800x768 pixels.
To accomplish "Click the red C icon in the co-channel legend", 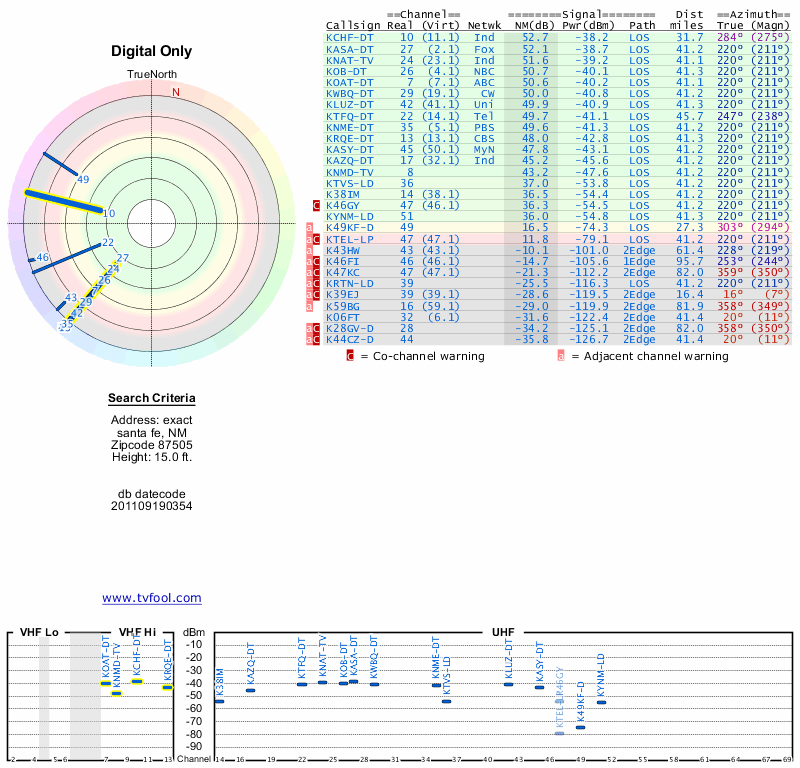I will [350, 355].
